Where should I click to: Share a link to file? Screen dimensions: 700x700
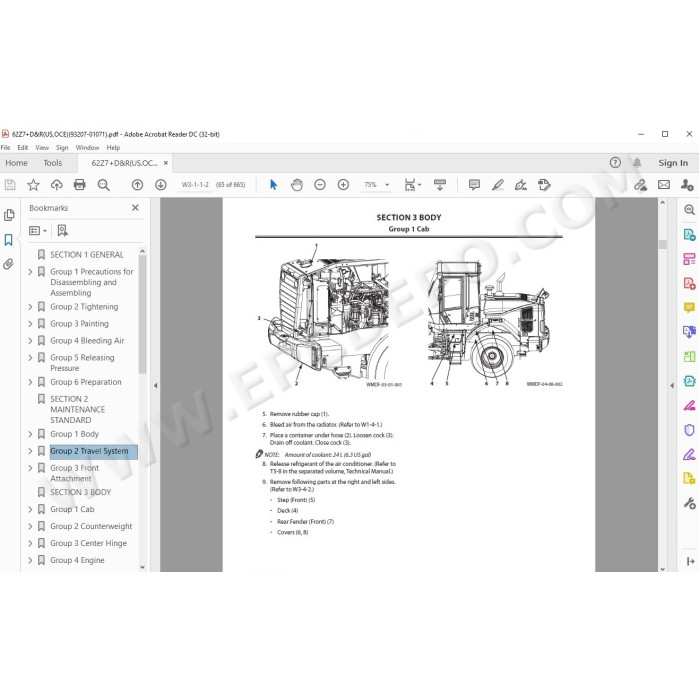click(x=641, y=185)
